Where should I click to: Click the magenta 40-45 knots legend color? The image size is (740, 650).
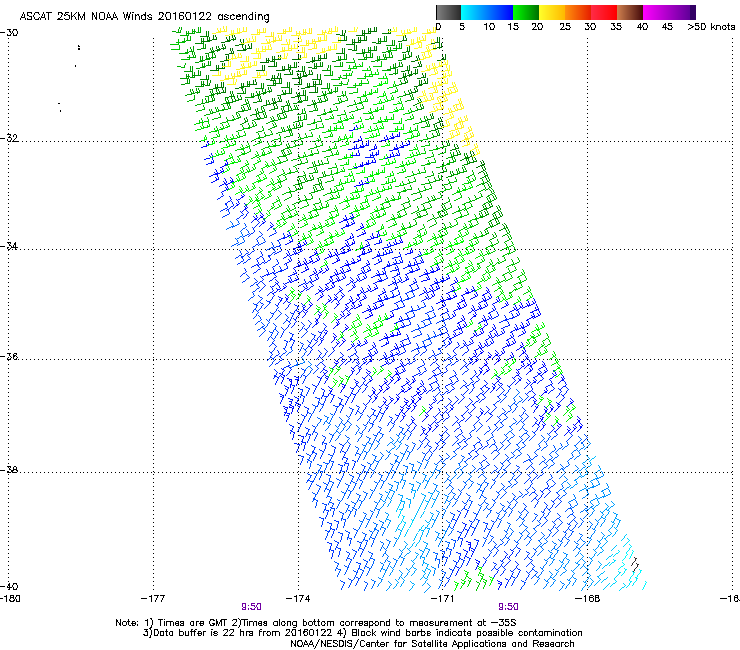(x=656, y=12)
